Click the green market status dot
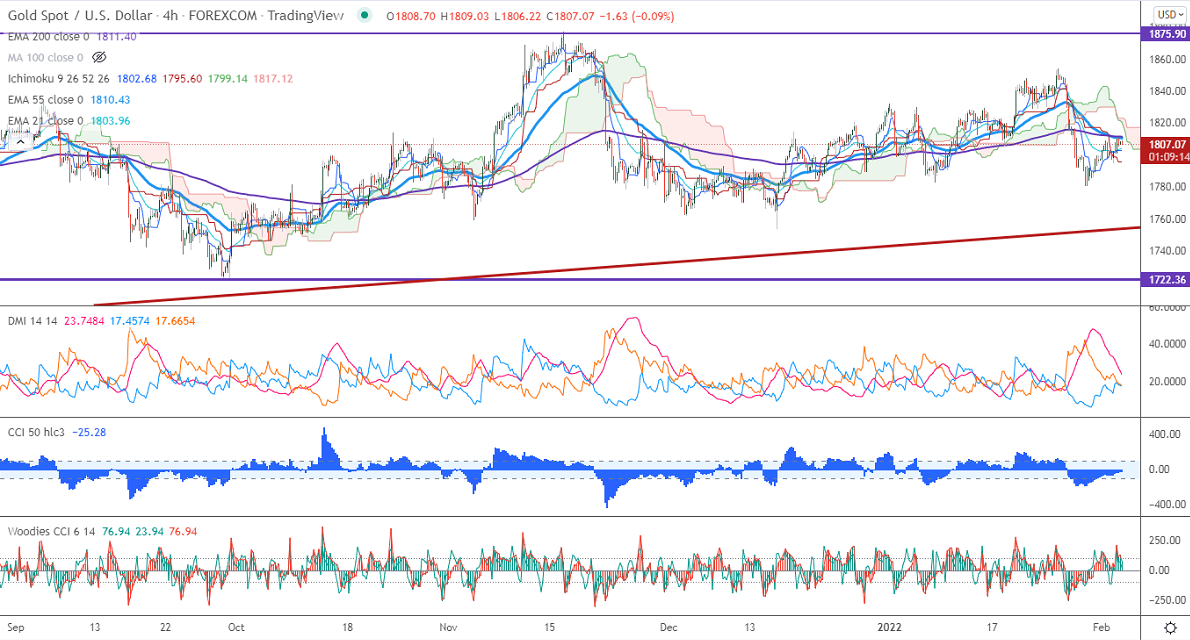 (x=365, y=15)
